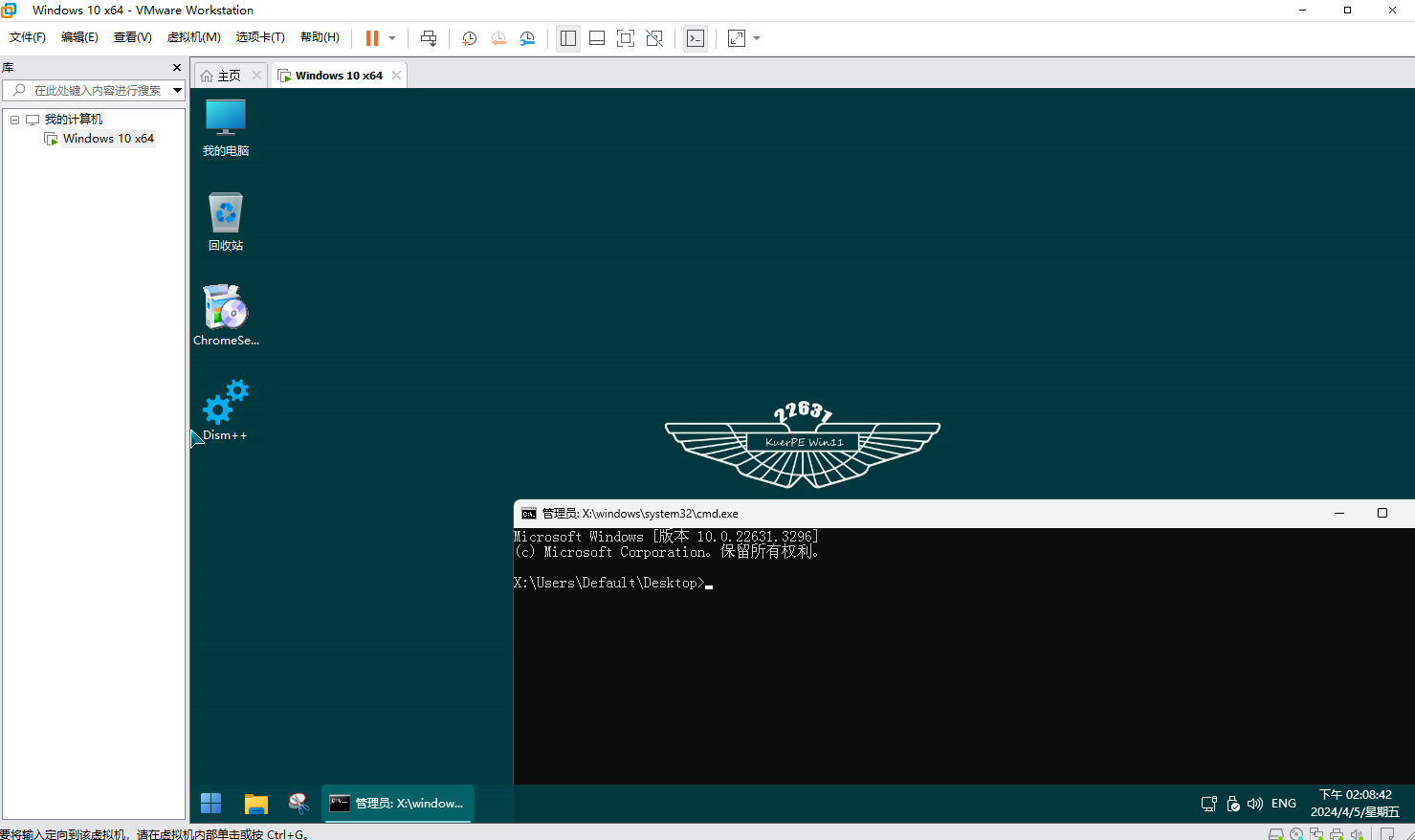The image size is (1415, 840).
Task: Close the 主页 tab
Action: click(x=256, y=76)
